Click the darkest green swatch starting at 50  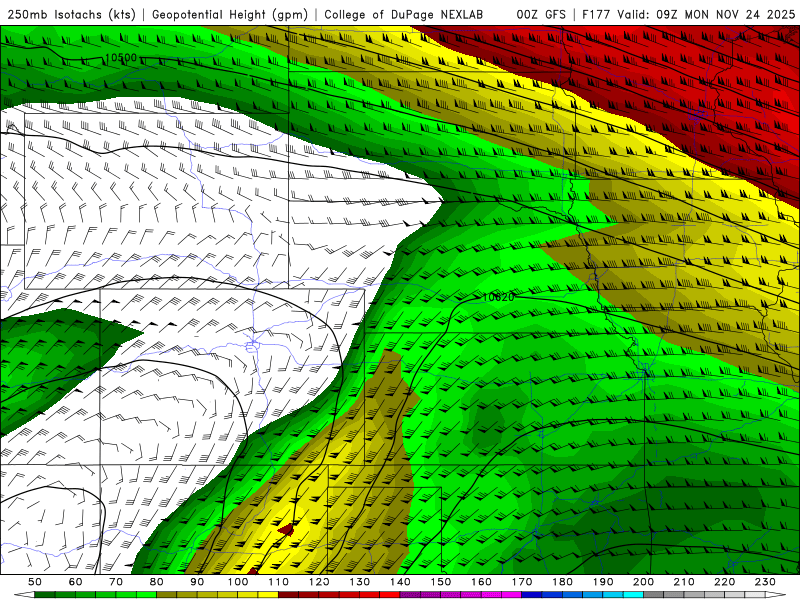[45, 595]
